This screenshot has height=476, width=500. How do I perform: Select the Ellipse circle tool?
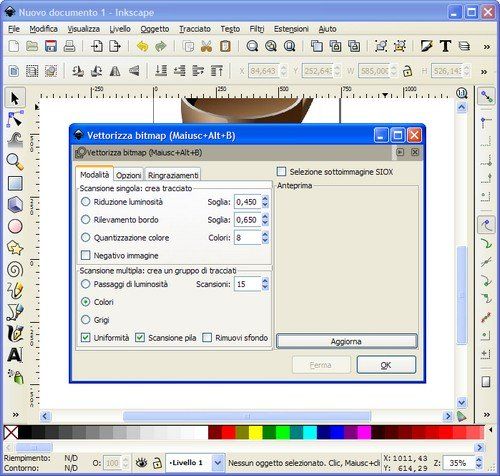pos(15,226)
